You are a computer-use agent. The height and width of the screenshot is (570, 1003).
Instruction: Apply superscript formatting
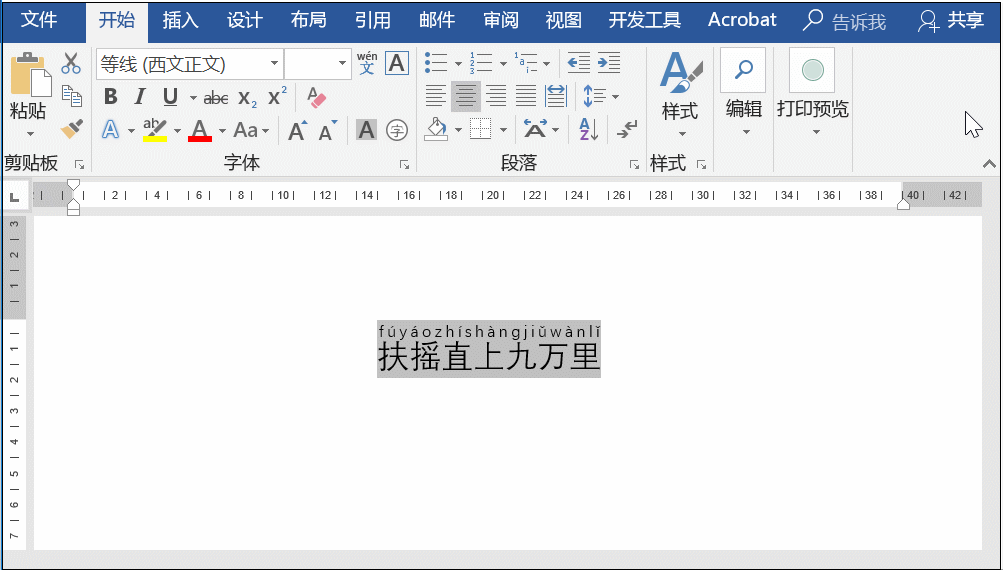pyautogui.click(x=277, y=97)
